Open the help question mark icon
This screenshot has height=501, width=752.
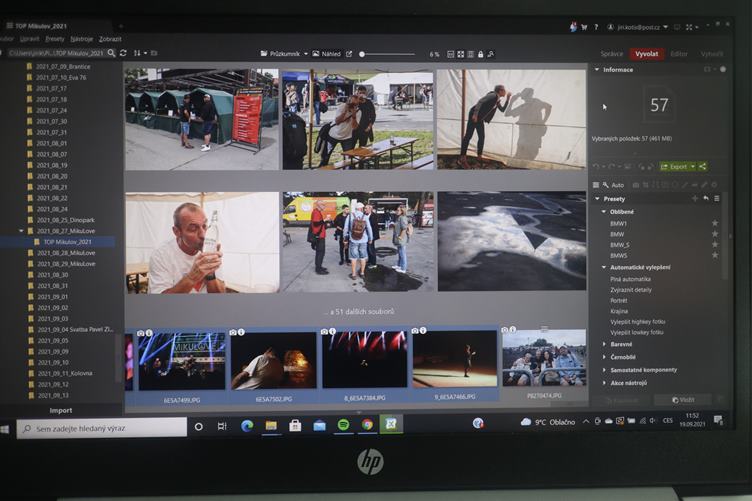point(596,27)
